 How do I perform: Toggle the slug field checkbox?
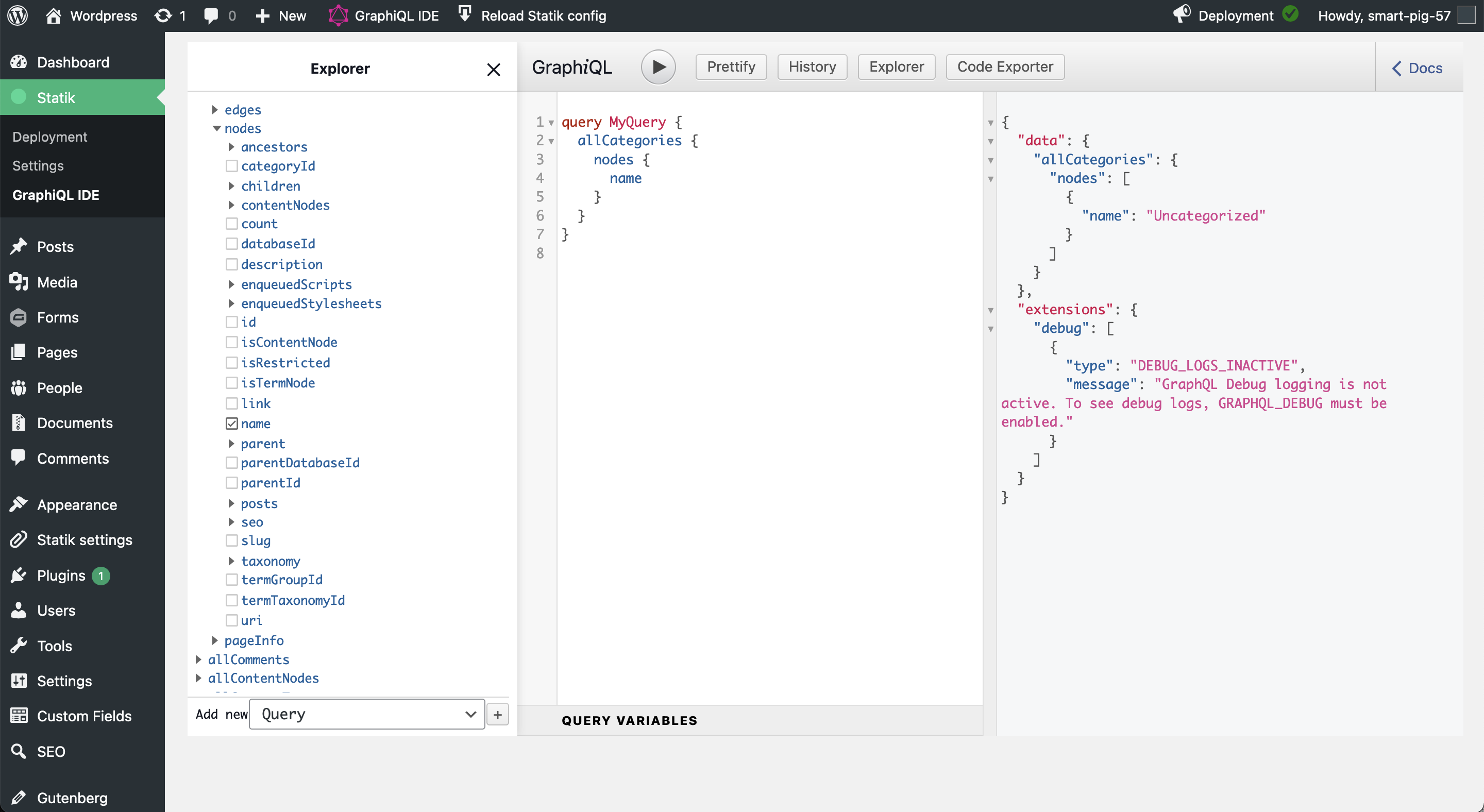(229, 541)
